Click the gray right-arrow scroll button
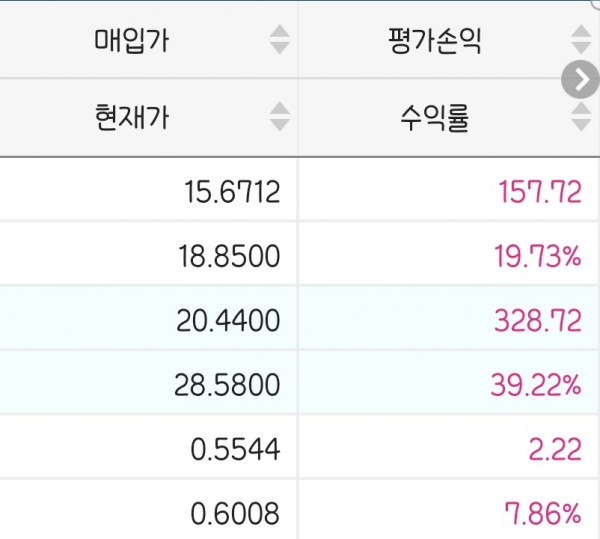The image size is (600, 539). coord(580,80)
